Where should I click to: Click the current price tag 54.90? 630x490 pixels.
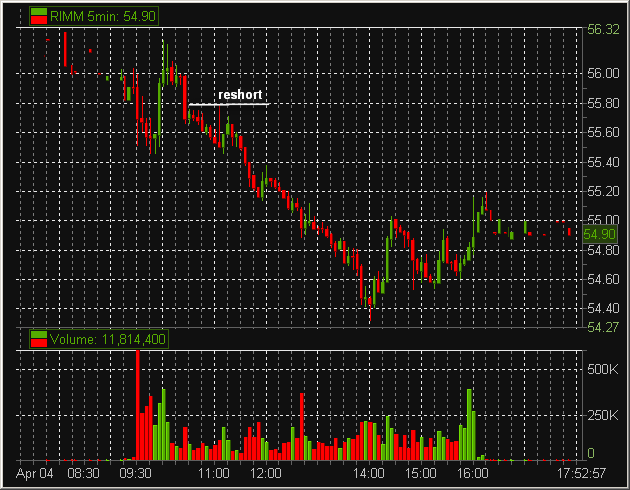click(599, 234)
